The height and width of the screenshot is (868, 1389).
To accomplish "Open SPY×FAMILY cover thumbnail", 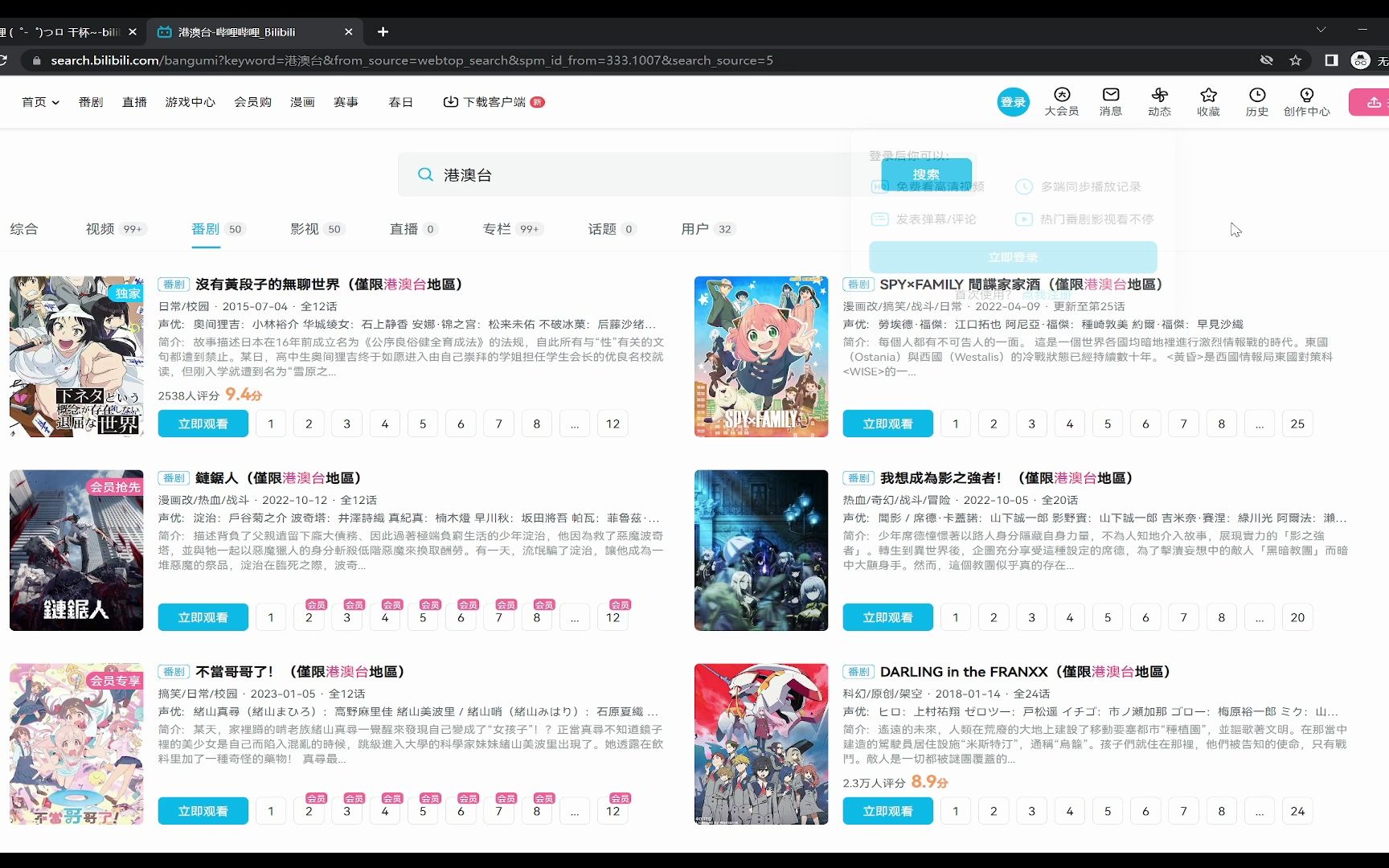I will (761, 357).
